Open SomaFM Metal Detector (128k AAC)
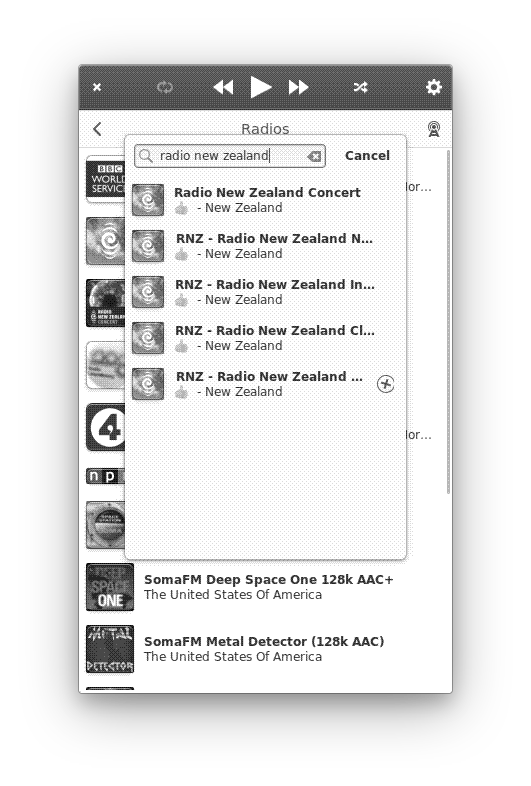This screenshot has height=786, width=531. 265,649
